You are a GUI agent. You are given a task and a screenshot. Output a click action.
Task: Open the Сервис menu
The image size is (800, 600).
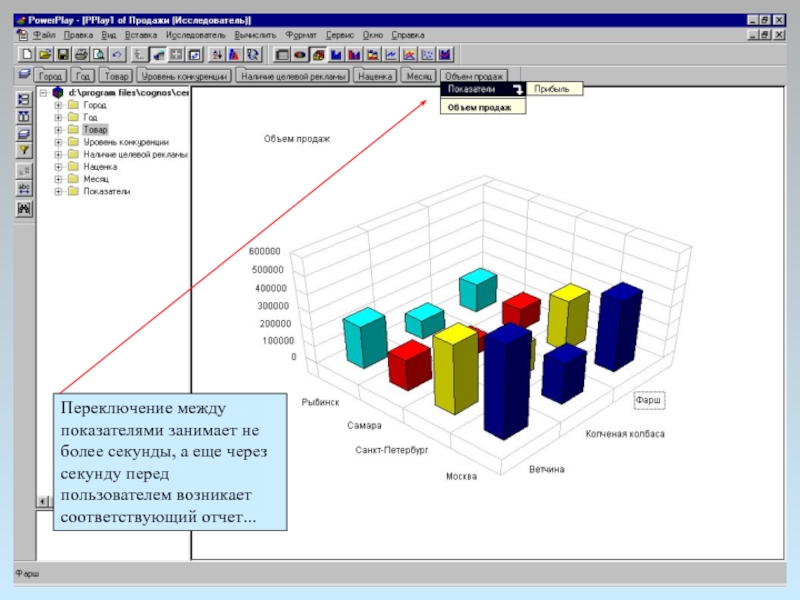tap(340, 35)
